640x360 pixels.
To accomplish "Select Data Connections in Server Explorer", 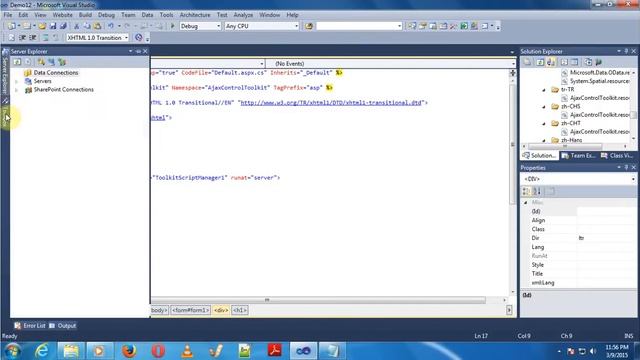I will [x=56, y=73].
